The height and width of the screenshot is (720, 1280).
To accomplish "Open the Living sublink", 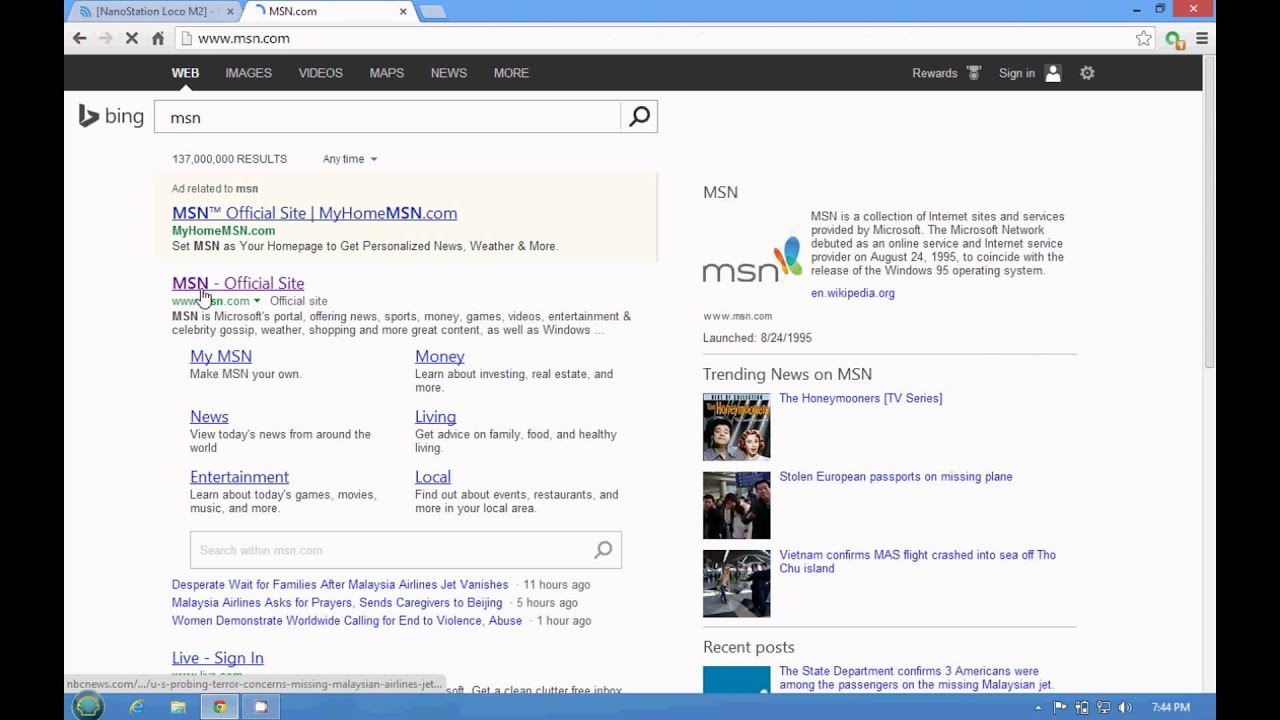I will pyautogui.click(x=435, y=416).
